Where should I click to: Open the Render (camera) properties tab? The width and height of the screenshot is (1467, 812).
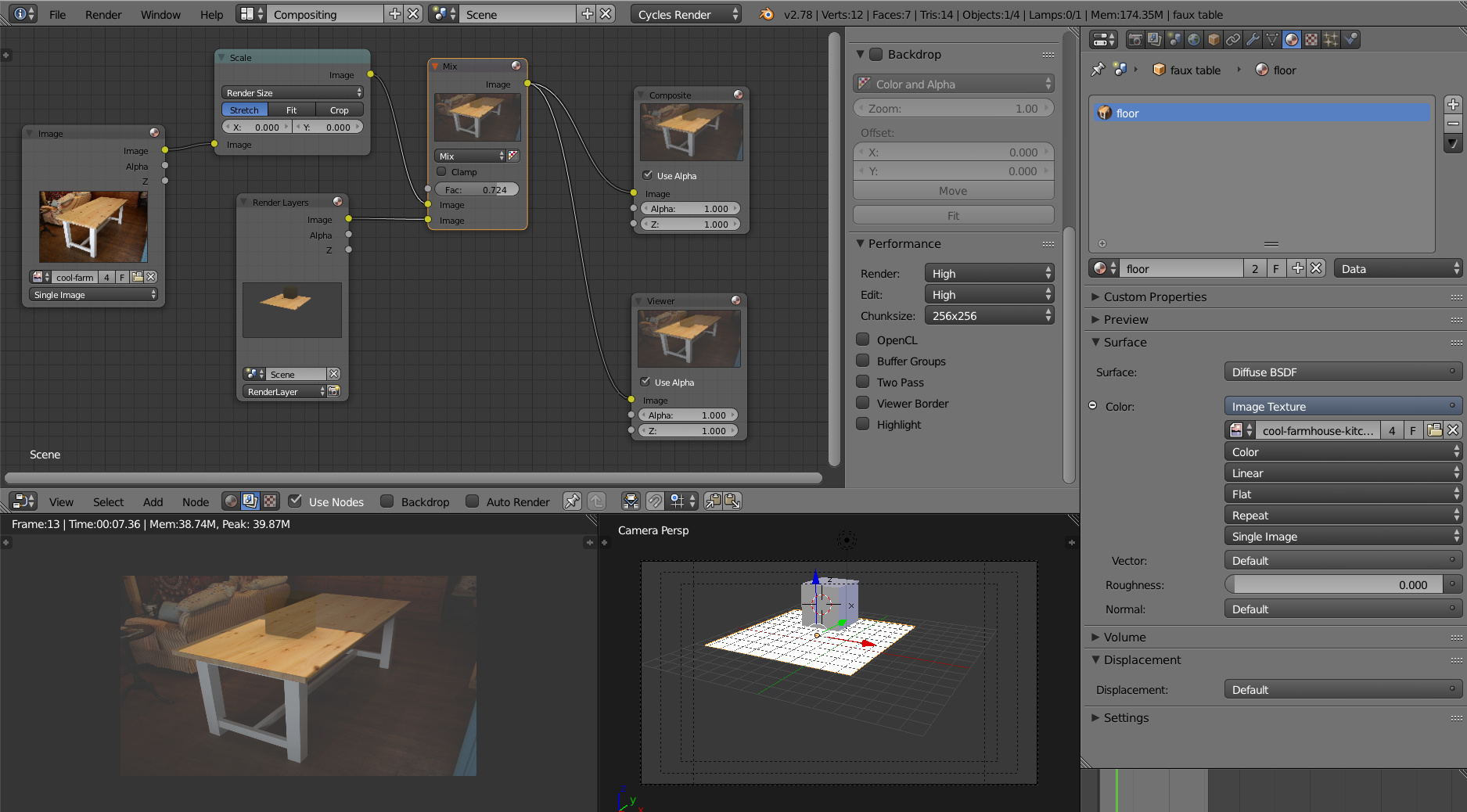(1135, 39)
